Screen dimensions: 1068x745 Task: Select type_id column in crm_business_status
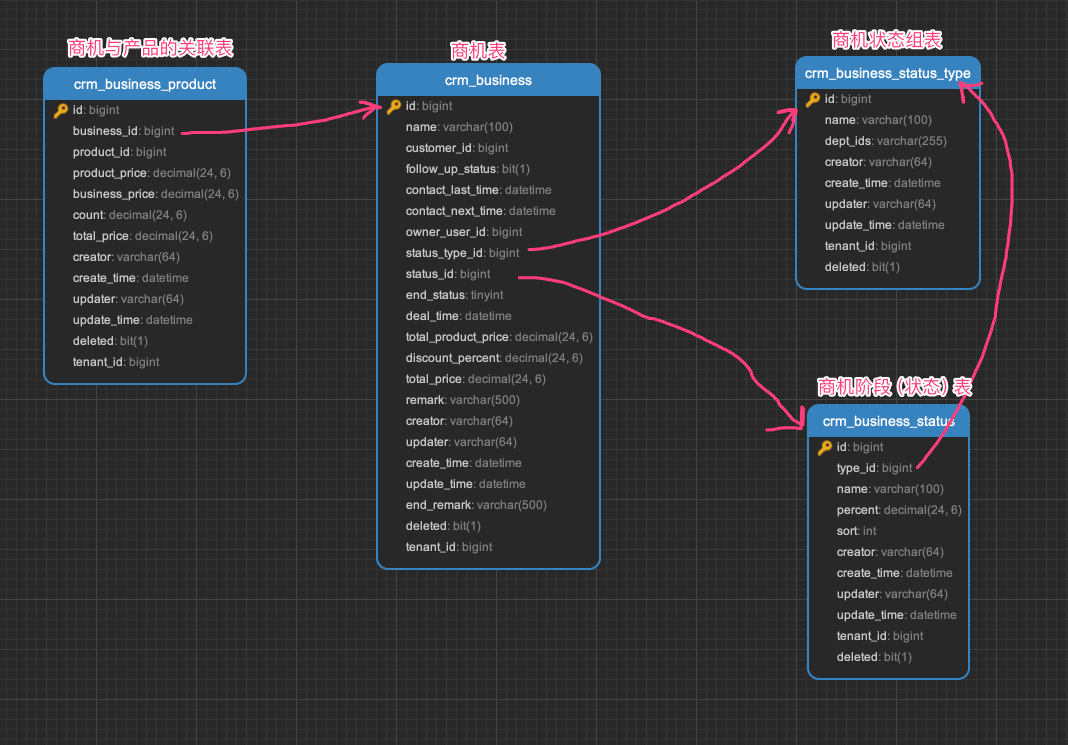pyautogui.click(x=874, y=468)
